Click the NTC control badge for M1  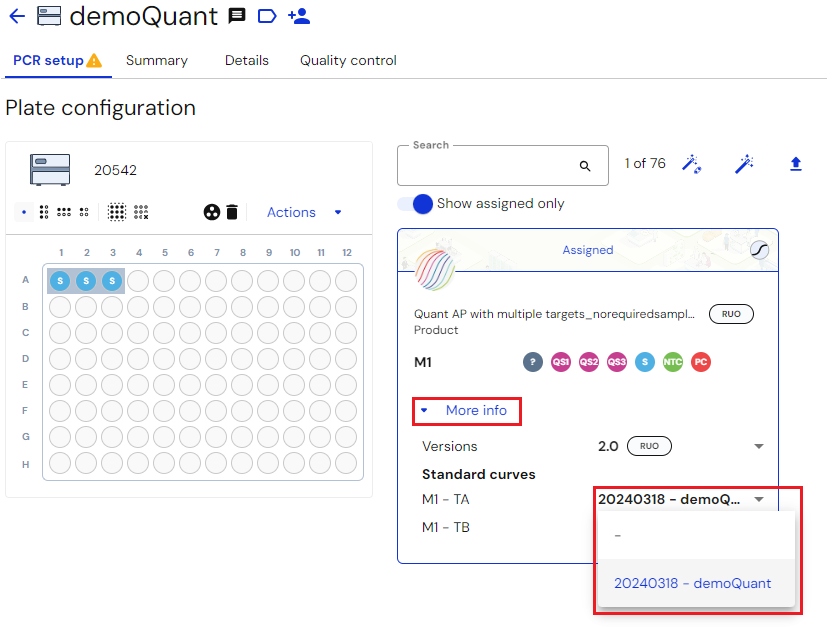(672, 362)
